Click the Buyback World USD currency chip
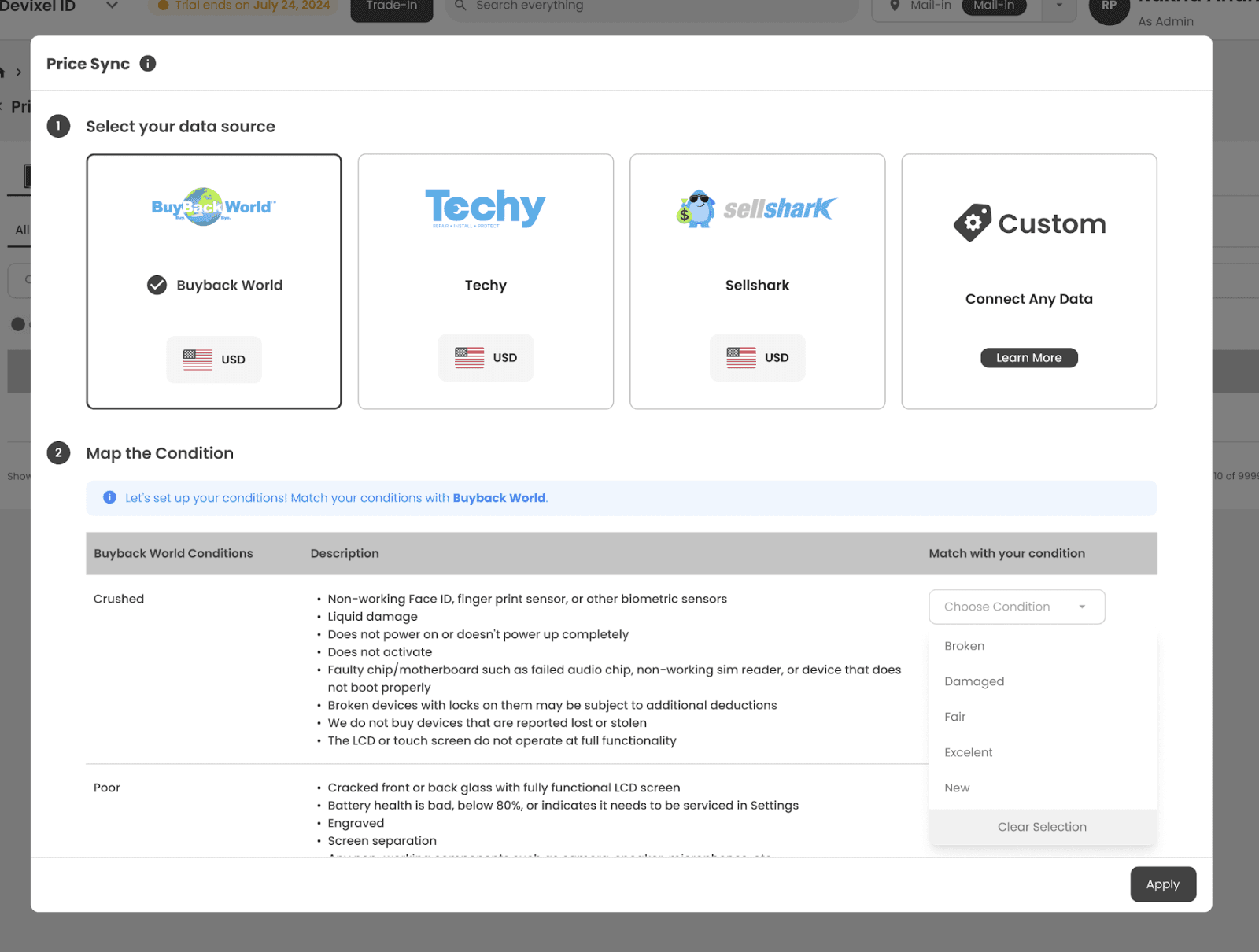The height and width of the screenshot is (952, 1259). (214, 360)
